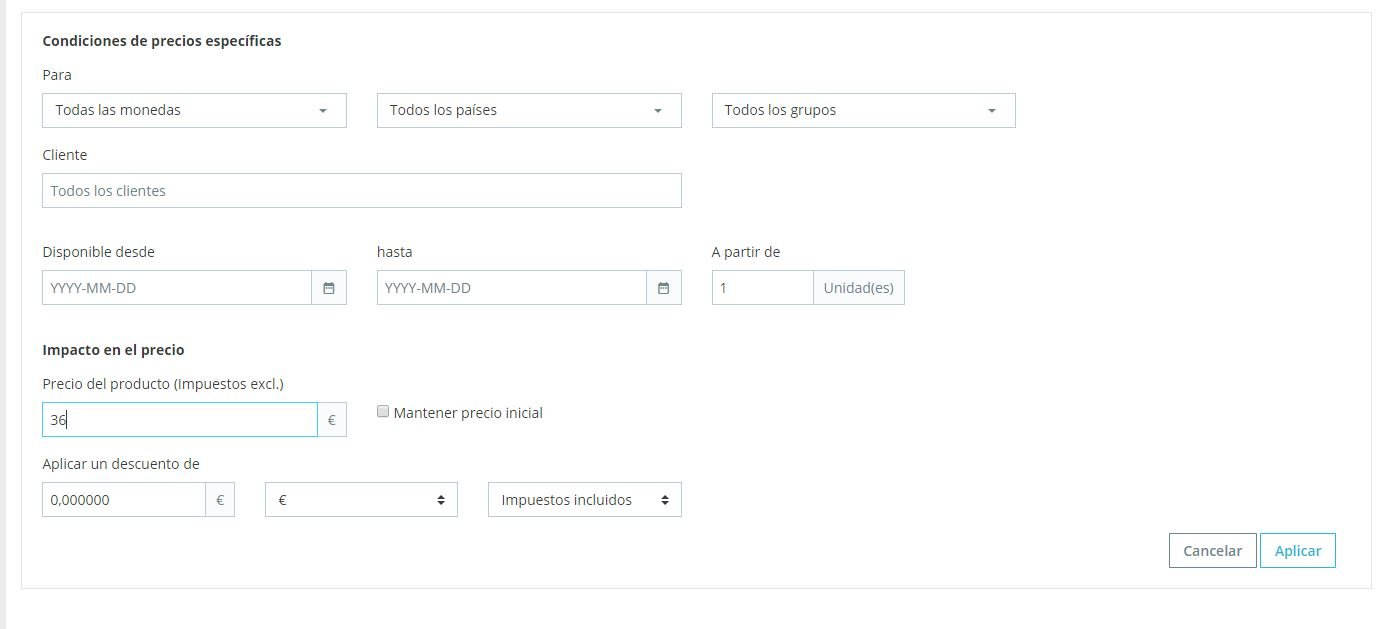Select the A partir de quantity field
Image resolution: width=1376 pixels, height=629 pixels.
coord(762,288)
